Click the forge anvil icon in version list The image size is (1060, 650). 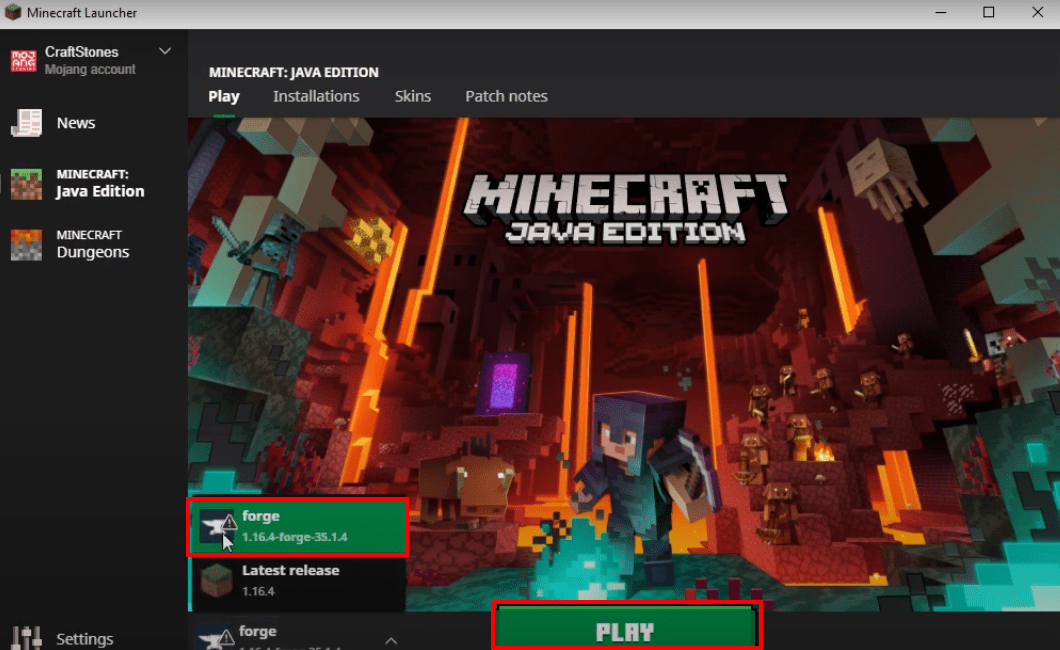pos(218,526)
